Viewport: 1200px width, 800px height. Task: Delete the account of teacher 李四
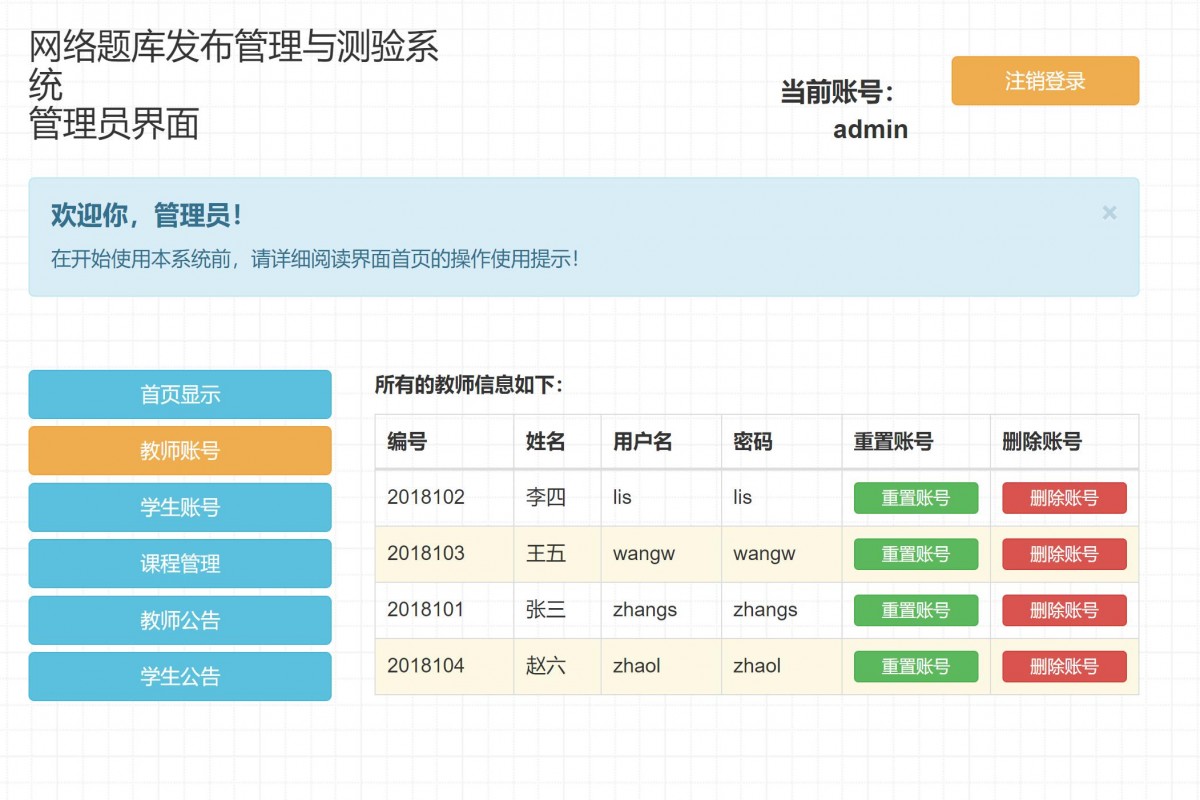click(x=1064, y=498)
